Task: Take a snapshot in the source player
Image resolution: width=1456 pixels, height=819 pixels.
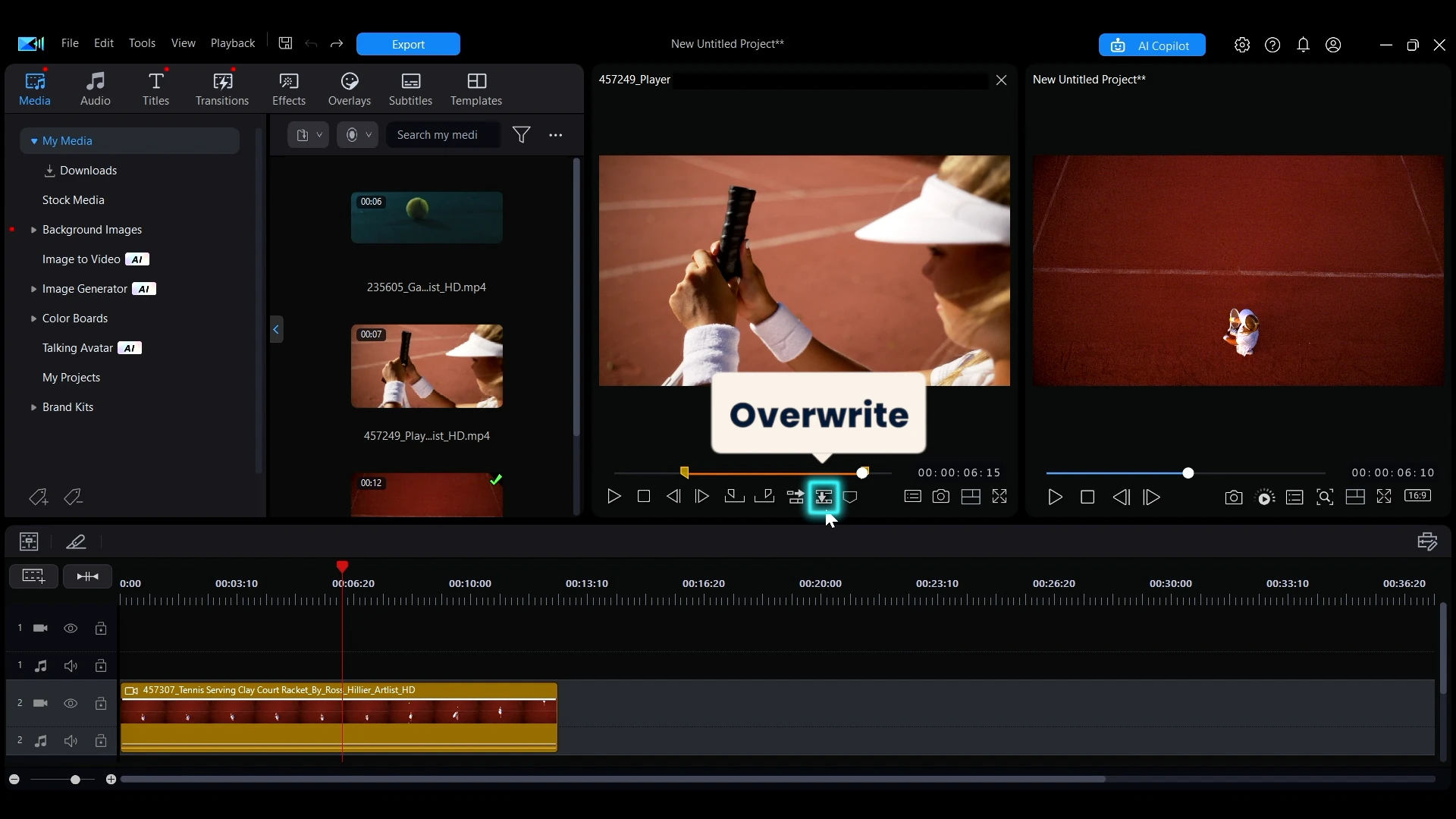Action: coord(941,497)
